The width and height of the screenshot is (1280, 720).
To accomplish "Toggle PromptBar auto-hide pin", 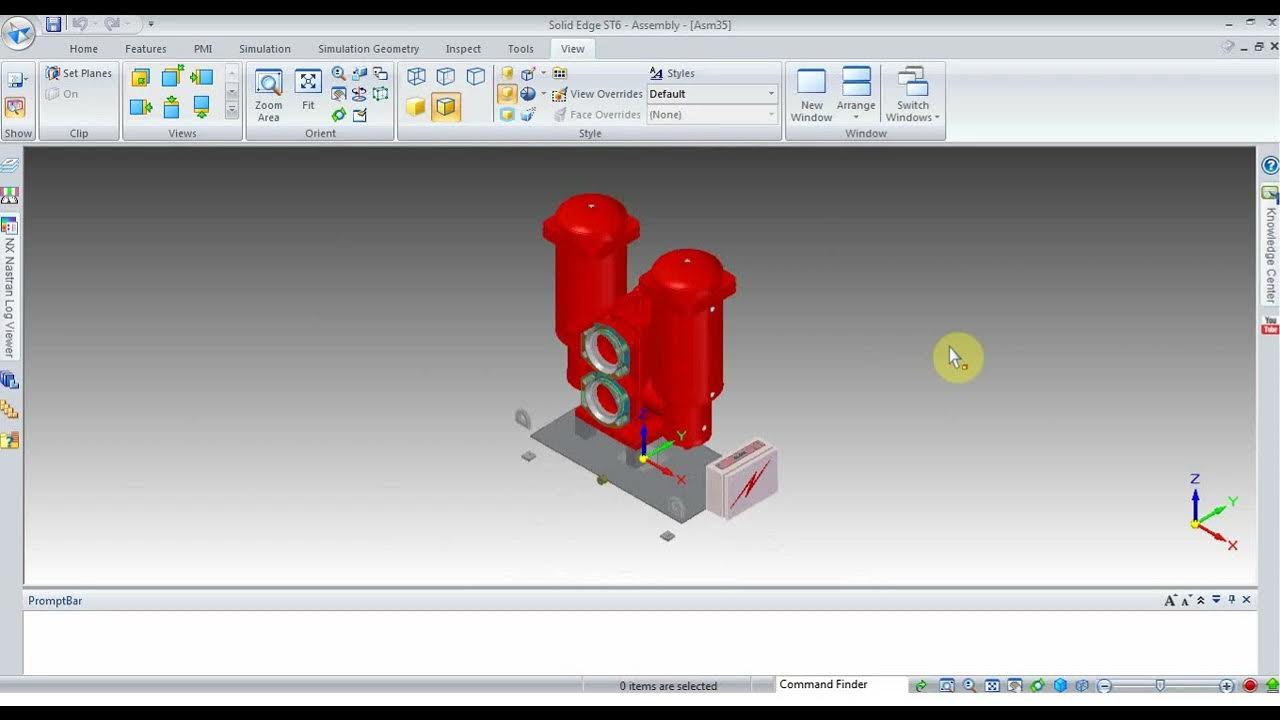I will (x=1231, y=600).
